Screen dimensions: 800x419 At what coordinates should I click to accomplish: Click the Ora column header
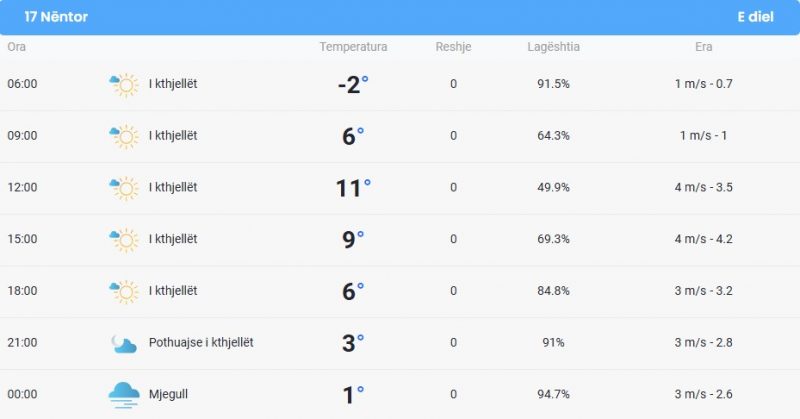(x=16, y=47)
